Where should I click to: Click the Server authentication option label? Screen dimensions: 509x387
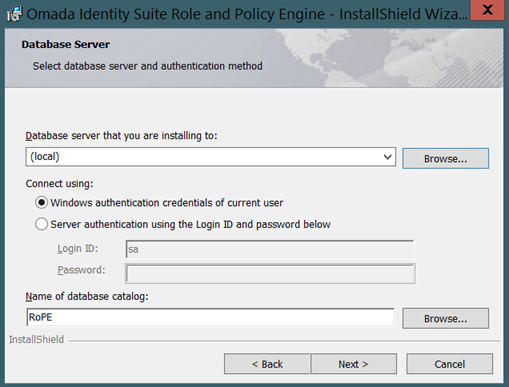pos(190,224)
